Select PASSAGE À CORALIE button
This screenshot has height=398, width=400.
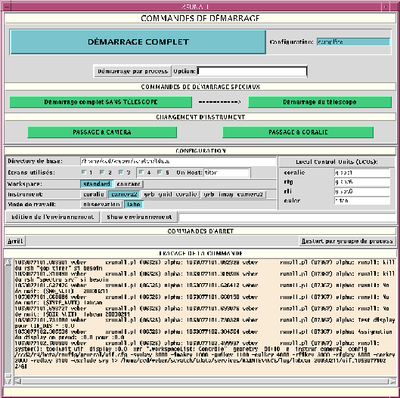298,132
